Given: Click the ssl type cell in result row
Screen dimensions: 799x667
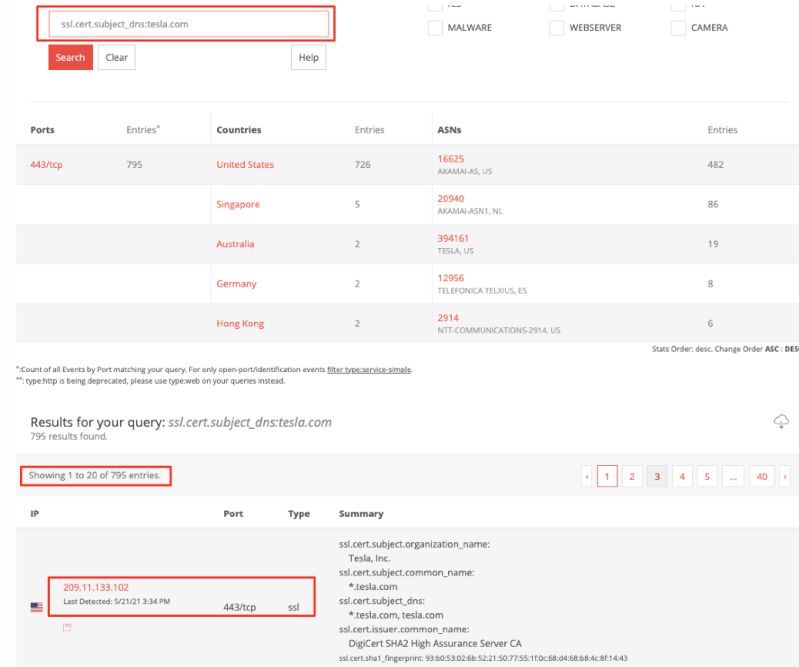Looking at the screenshot, I should click(x=294, y=607).
